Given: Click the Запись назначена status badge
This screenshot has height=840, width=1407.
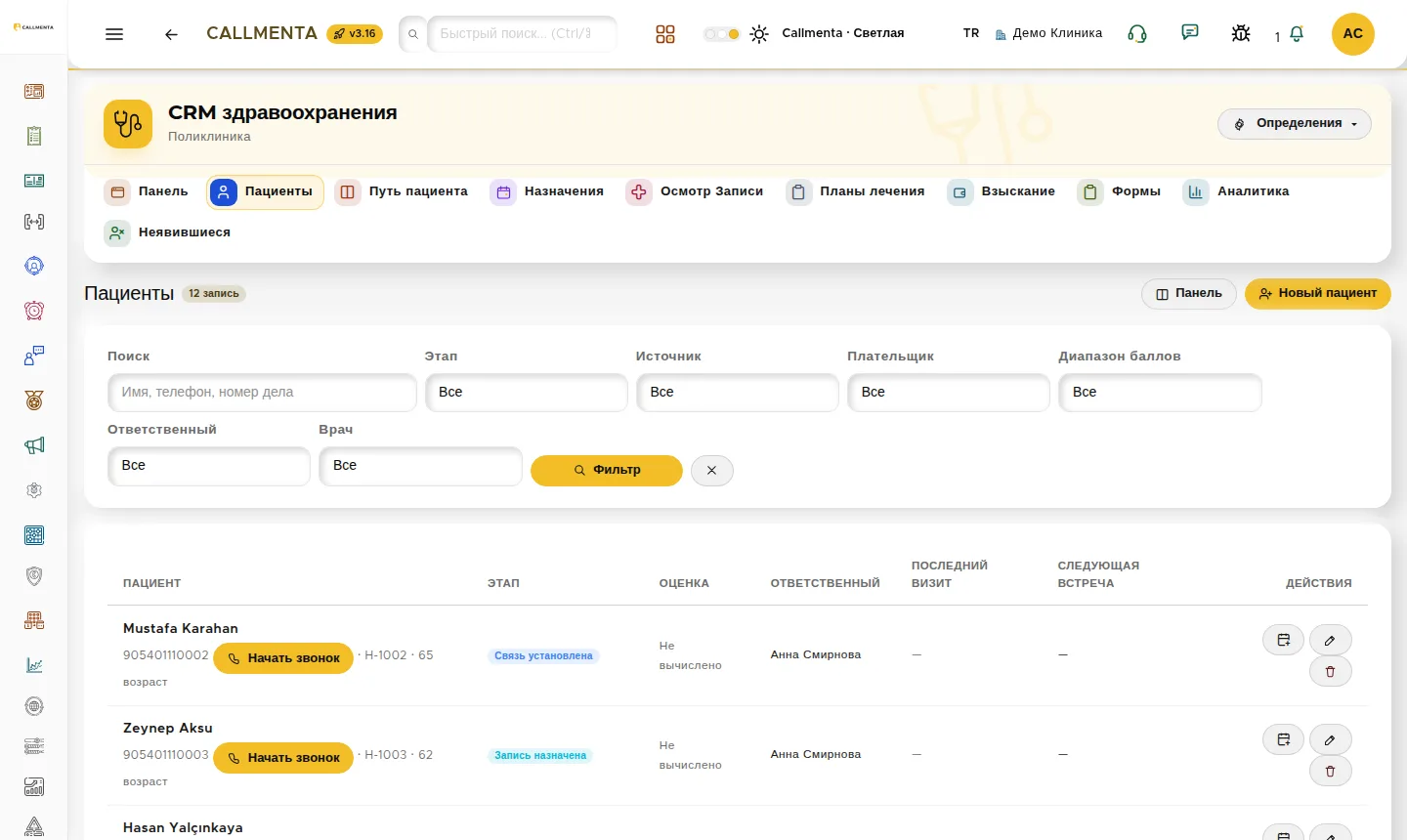Looking at the screenshot, I should (540, 756).
